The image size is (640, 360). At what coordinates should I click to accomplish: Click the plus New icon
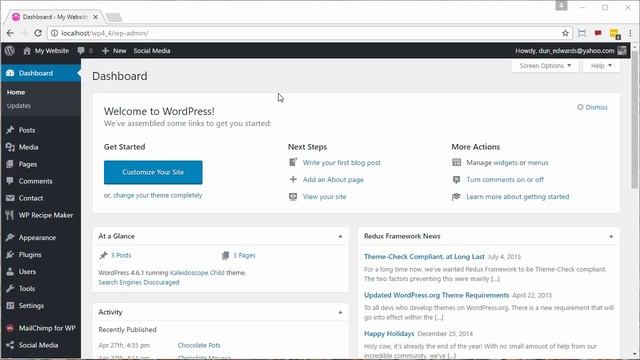[x=105, y=51]
